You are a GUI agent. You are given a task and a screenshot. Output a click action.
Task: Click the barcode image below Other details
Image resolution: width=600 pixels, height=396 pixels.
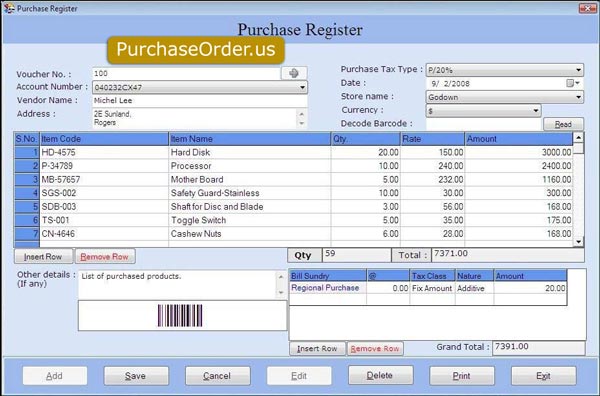180,316
